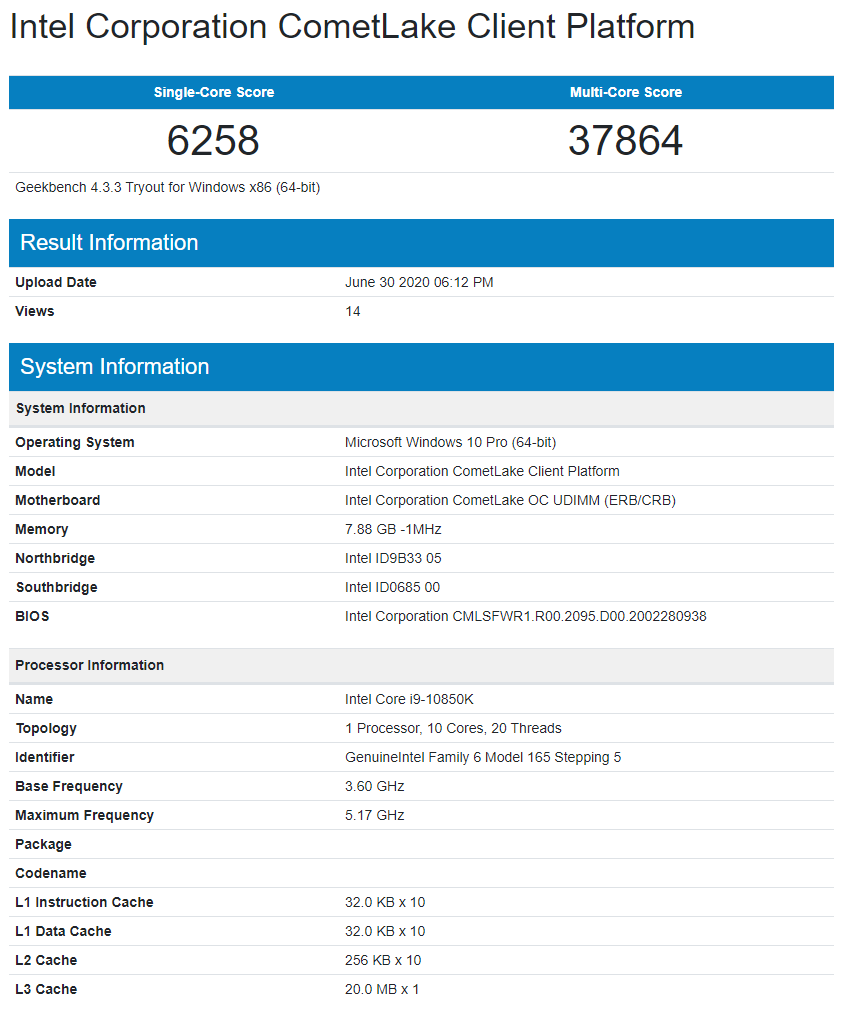Click the Operating System value Windows 10 Pro
Viewport: 844px width, 1012px height.
(x=451, y=443)
